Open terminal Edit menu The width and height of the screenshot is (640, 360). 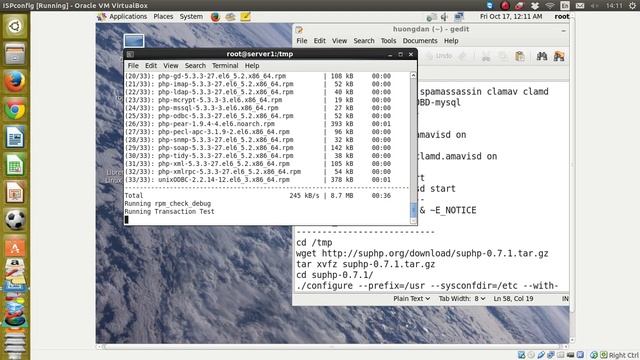click(x=151, y=66)
